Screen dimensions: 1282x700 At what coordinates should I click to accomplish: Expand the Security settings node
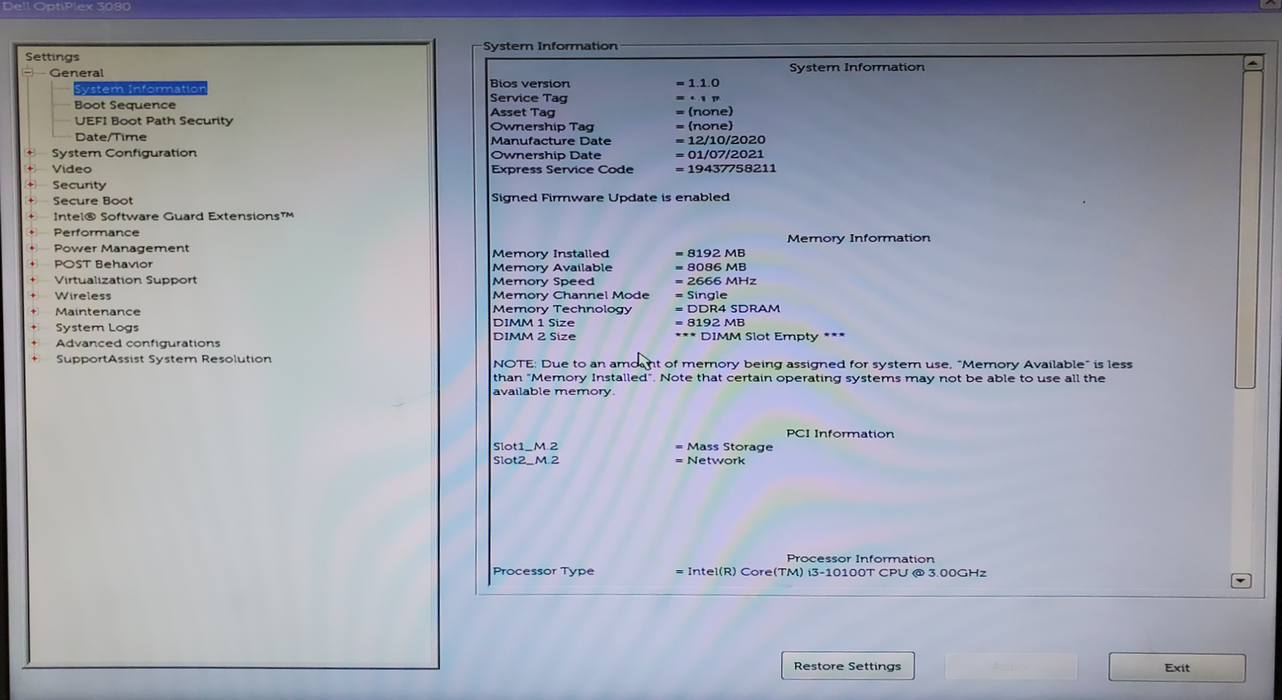click(x=31, y=185)
